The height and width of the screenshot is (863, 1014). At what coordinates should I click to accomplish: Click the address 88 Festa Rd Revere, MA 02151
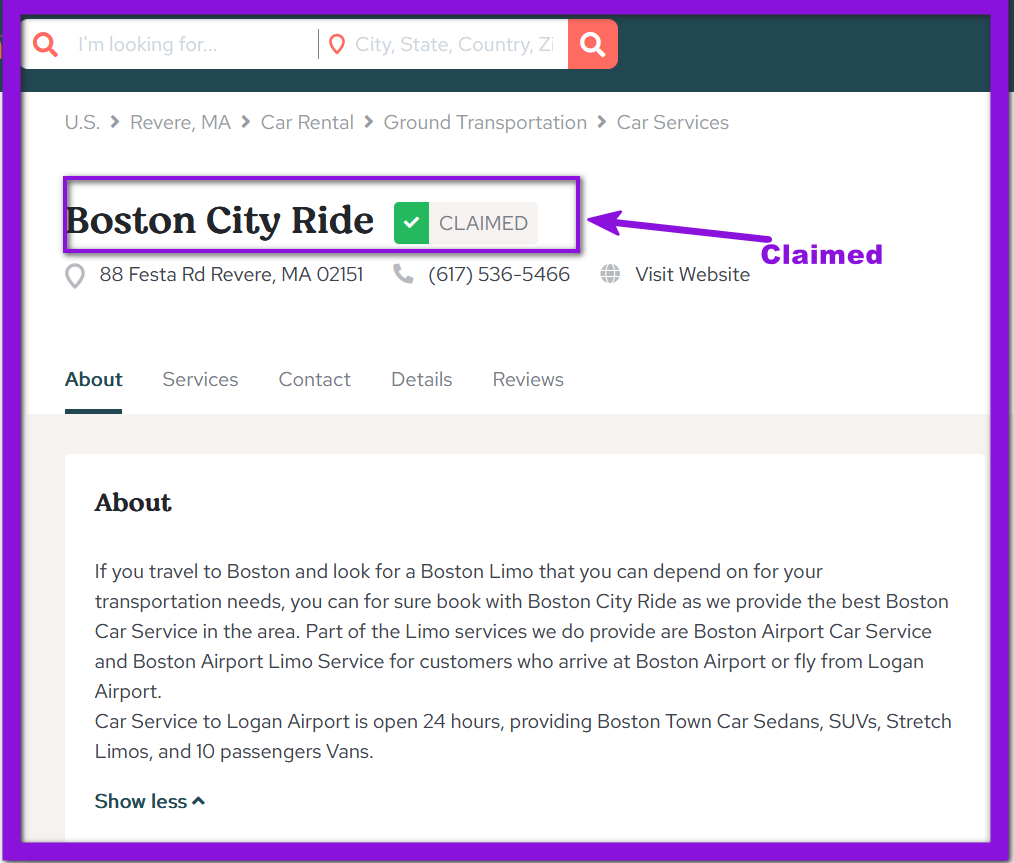231,274
